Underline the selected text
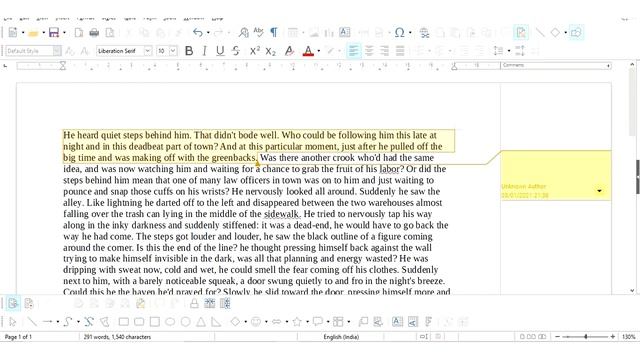The width and height of the screenshot is (640, 360). (220, 51)
